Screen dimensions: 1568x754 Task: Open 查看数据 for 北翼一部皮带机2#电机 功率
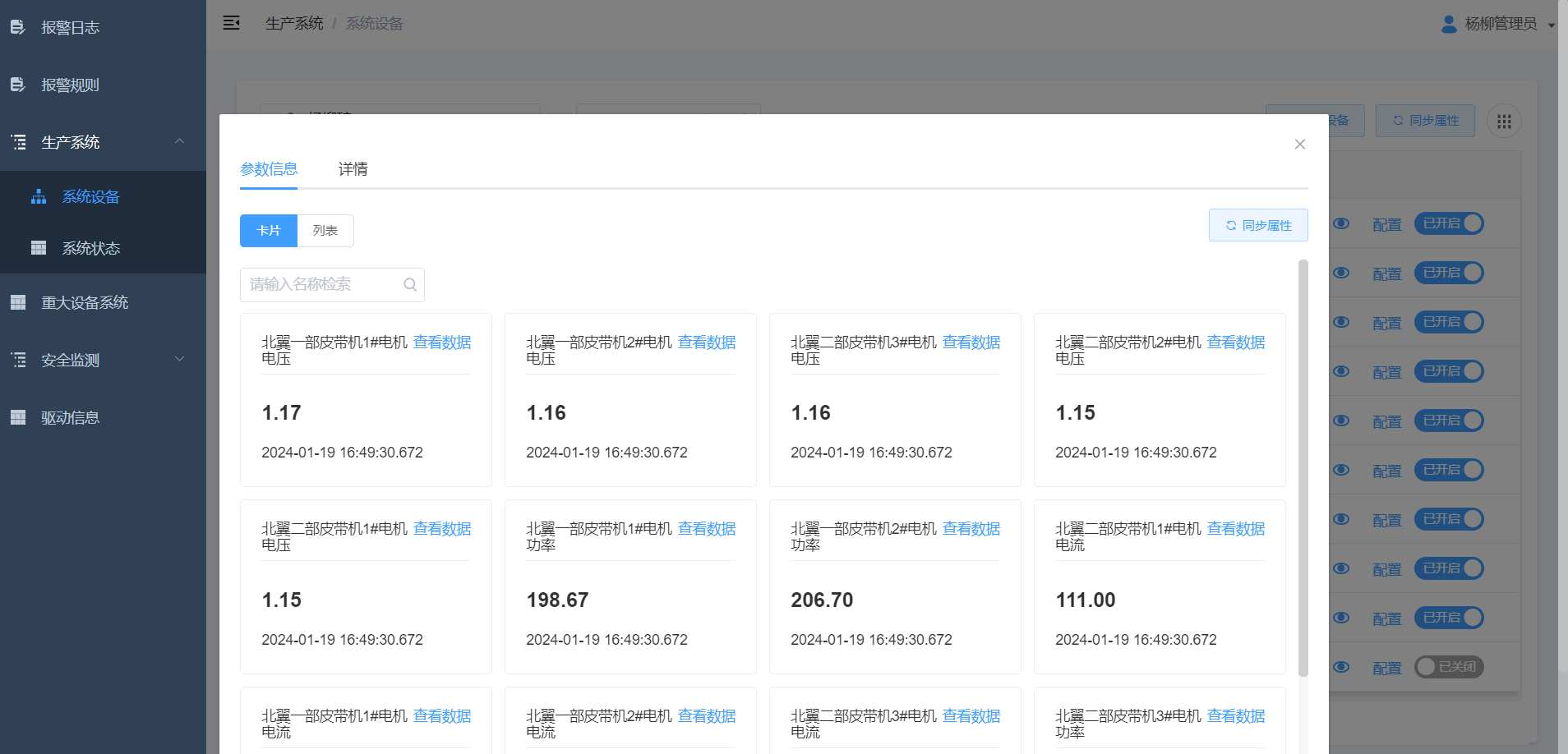click(x=971, y=529)
